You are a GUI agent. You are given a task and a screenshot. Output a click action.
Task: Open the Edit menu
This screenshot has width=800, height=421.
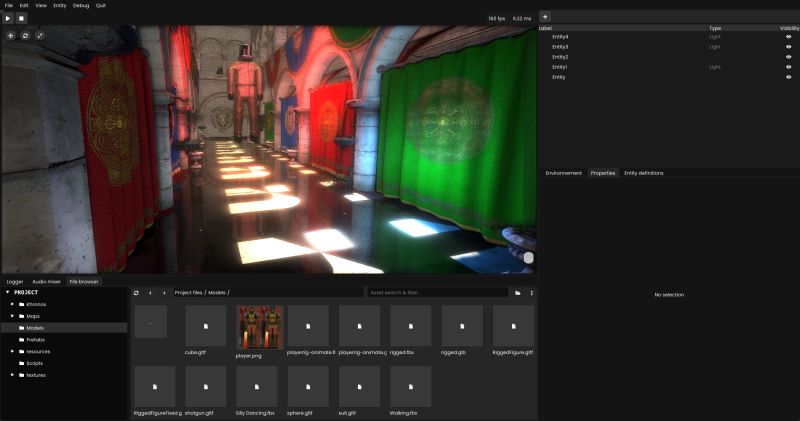24,6
